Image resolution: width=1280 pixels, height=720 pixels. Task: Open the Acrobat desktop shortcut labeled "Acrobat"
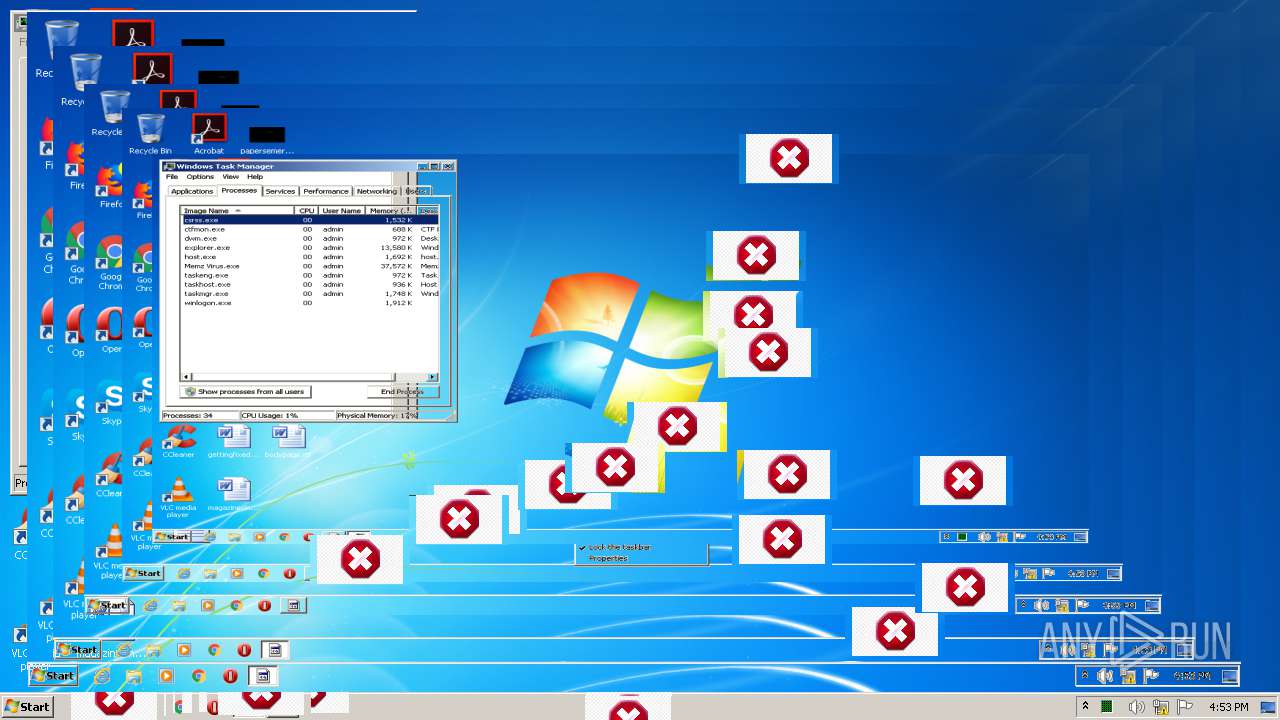point(208,134)
